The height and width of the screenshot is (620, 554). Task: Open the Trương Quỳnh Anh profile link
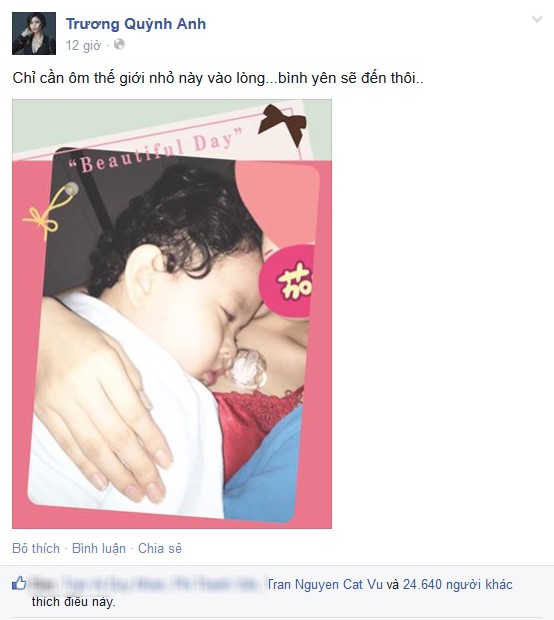(136, 24)
